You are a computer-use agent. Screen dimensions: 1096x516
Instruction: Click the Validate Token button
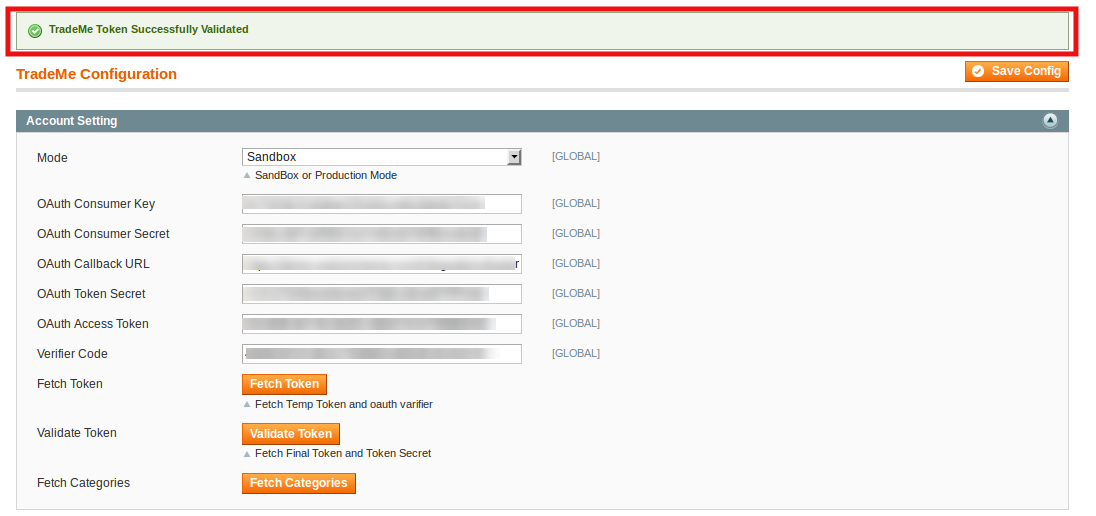tap(291, 433)
